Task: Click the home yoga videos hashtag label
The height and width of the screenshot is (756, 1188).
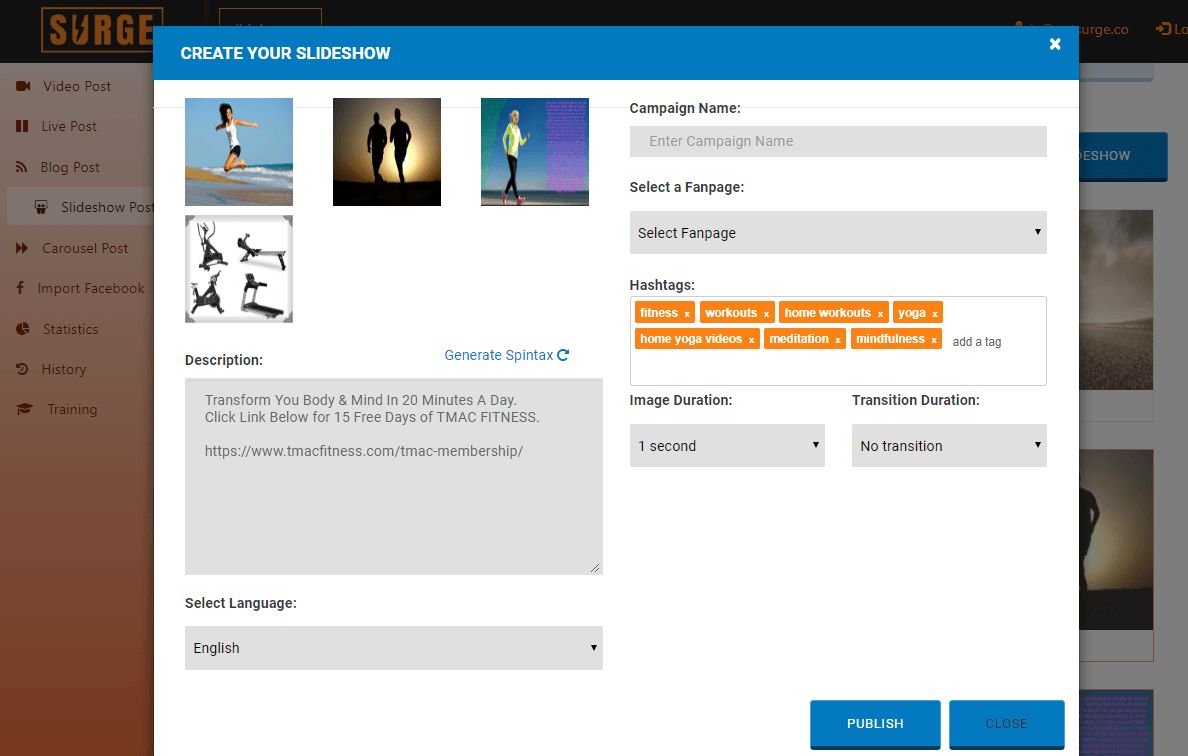Action: [x=690, y=339]
